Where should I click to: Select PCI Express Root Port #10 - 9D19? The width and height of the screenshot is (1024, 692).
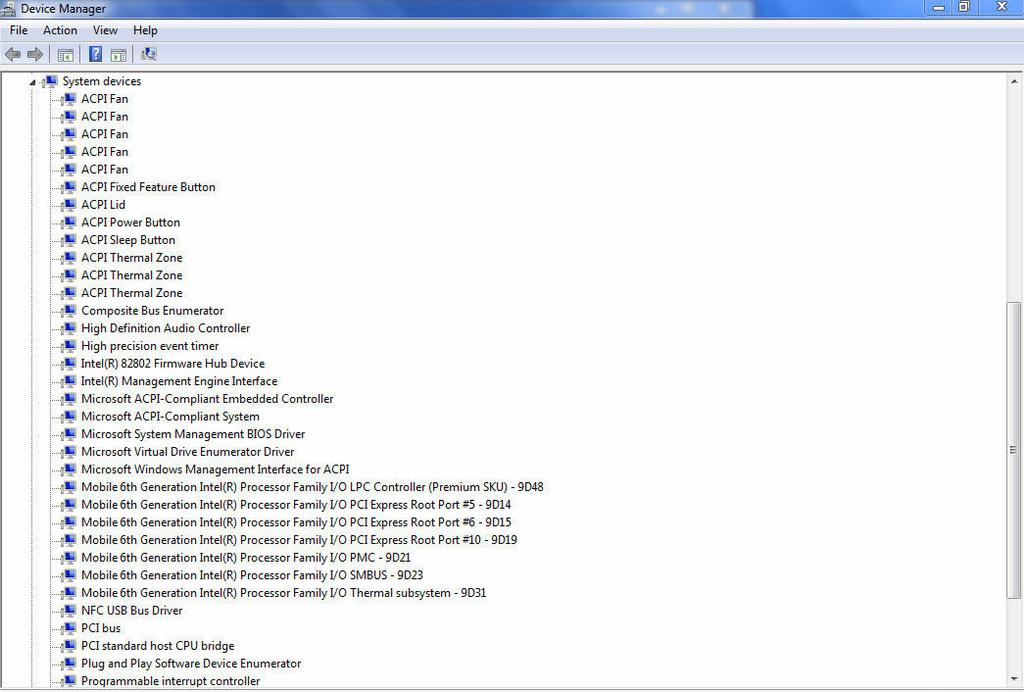tap(299, 540)
